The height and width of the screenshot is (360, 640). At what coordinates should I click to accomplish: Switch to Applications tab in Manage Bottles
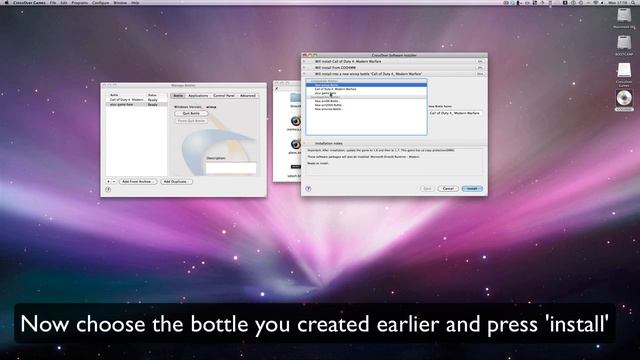198,96
